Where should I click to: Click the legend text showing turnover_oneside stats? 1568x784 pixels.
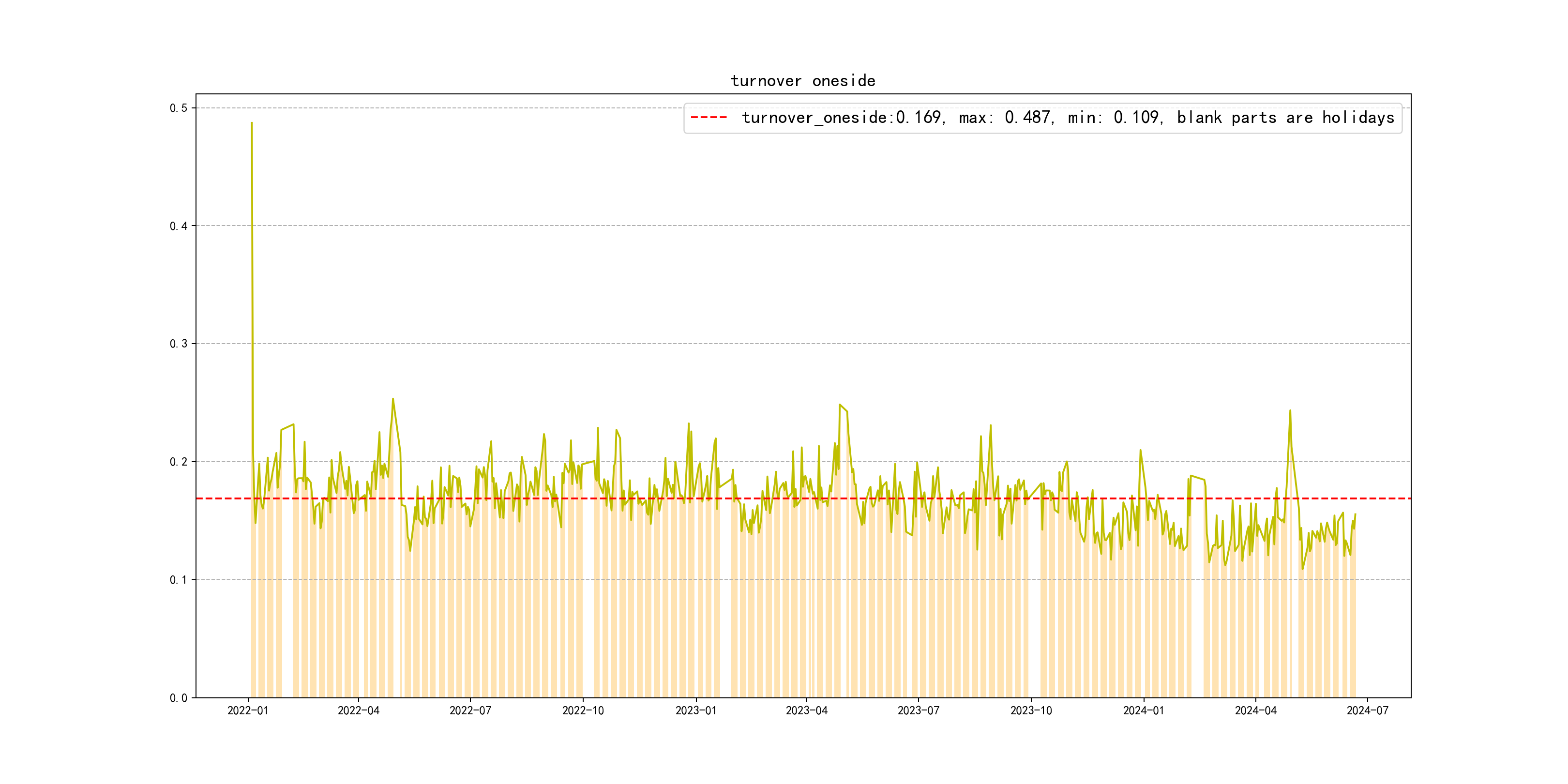[1068, 118]
